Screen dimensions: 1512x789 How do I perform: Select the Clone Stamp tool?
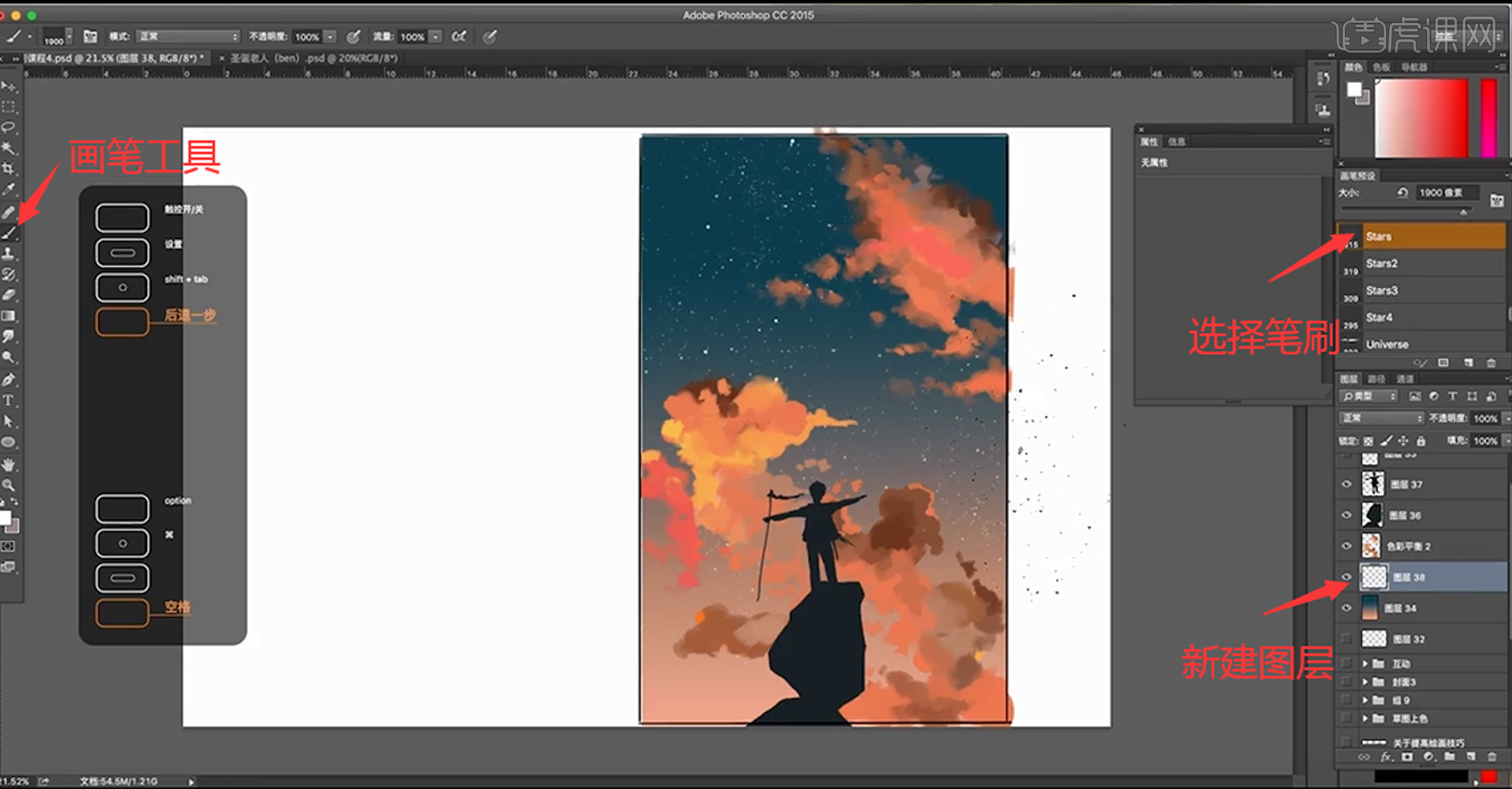click(x=9, y=254)
